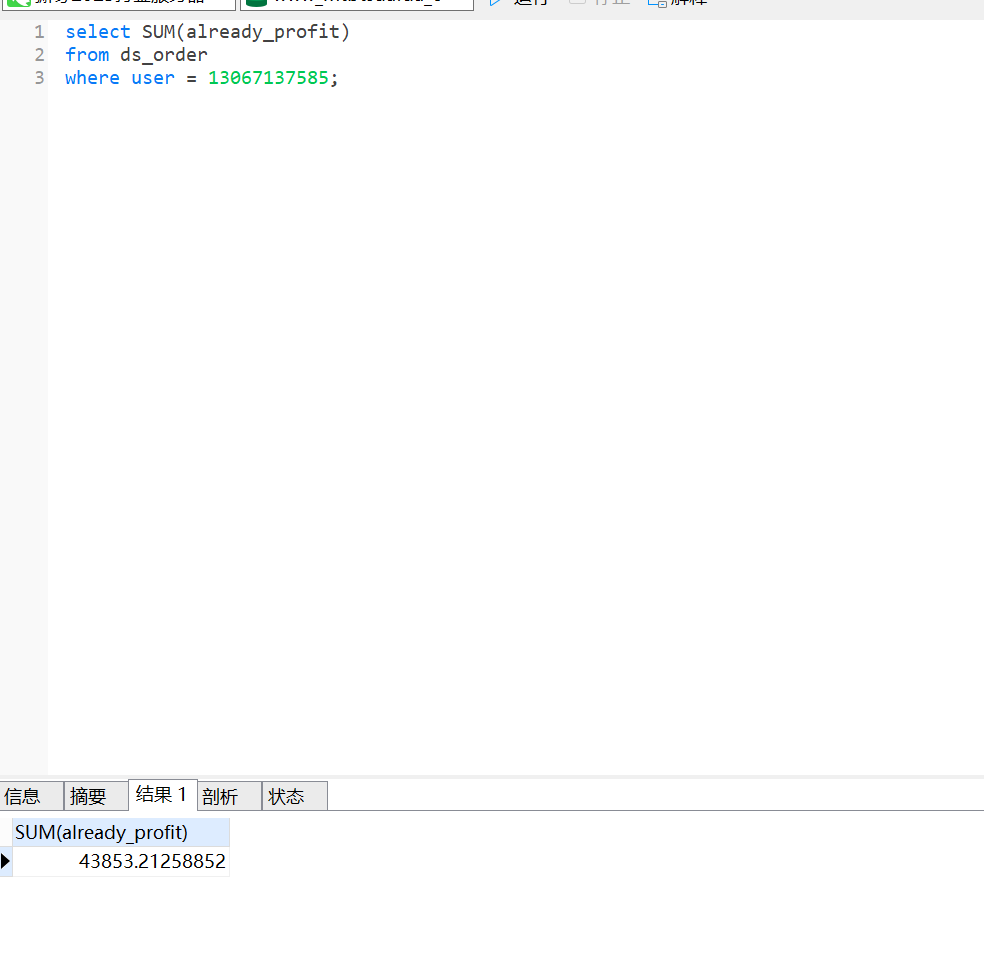The image size is (984, 966).
Task: Click the select keyword on line 1
Action: [x=97, y=32]
